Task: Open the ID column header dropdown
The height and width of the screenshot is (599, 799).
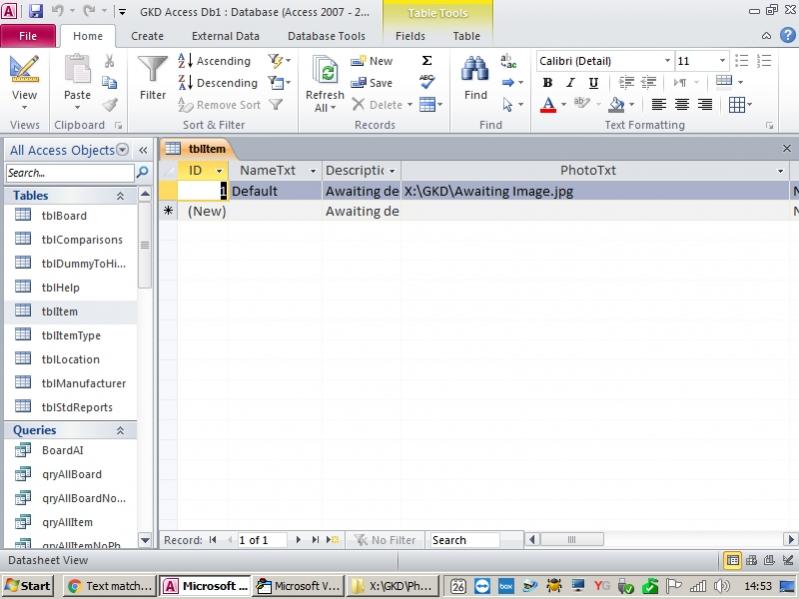Action: point(219,171)
